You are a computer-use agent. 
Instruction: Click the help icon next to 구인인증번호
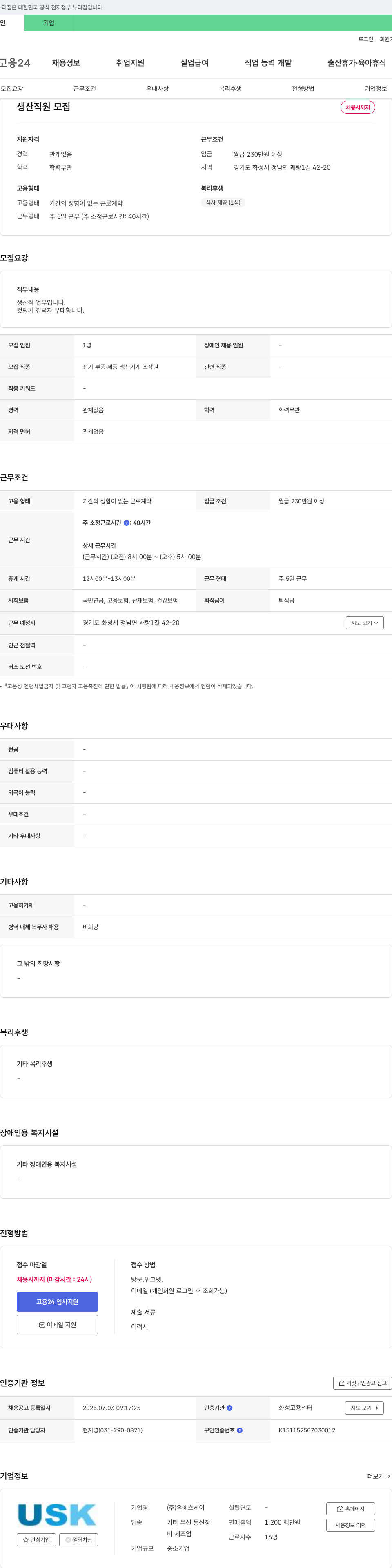pyautogui.click(x=240, y=1430)
